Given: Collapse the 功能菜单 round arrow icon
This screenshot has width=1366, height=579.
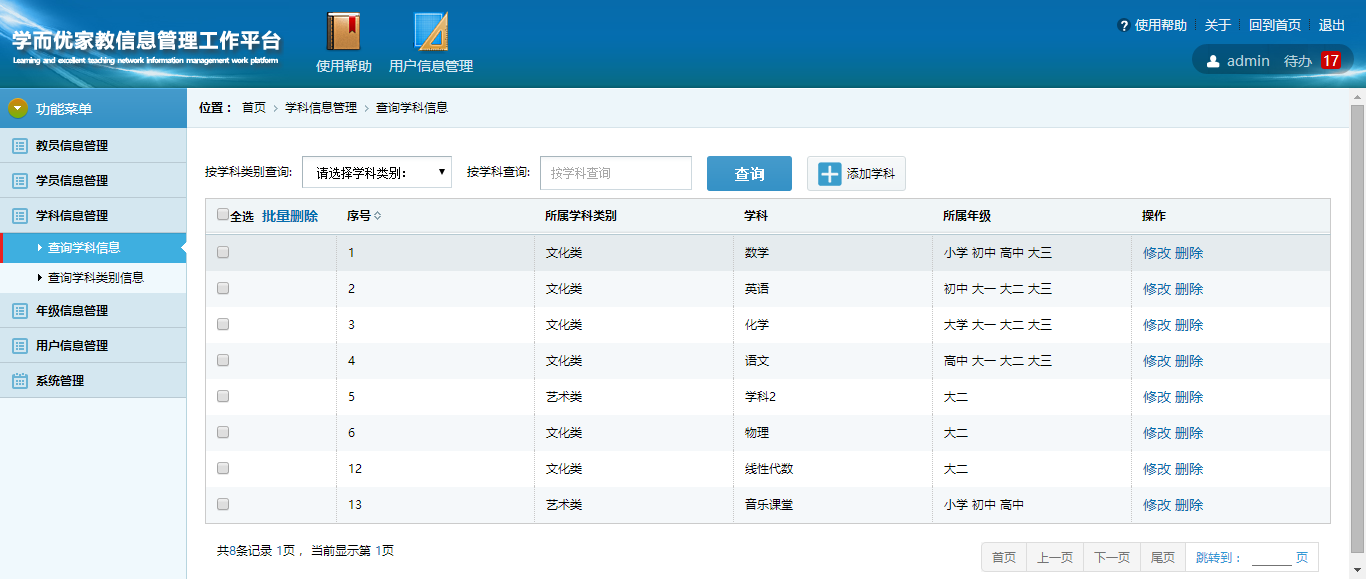Looking at the screenshot, I should click(17, 108).
